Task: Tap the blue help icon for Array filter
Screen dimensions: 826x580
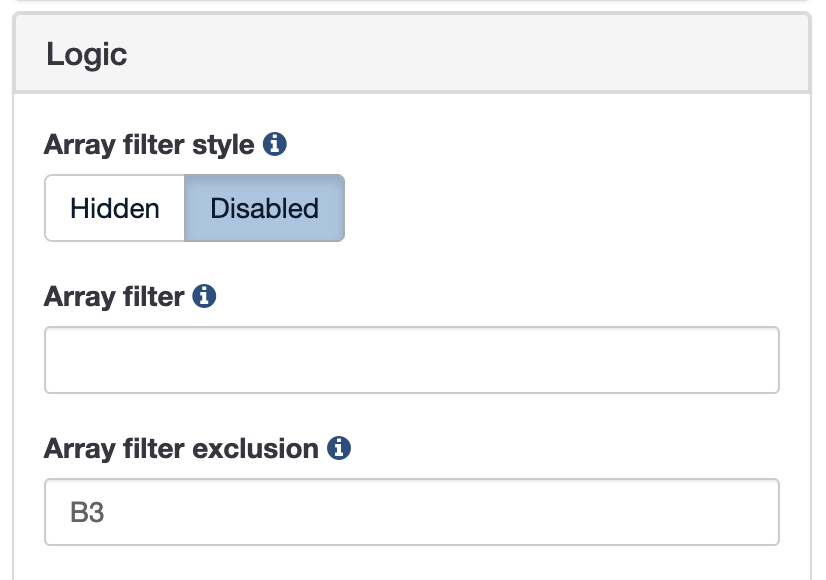Action: (x=205, y=297)
